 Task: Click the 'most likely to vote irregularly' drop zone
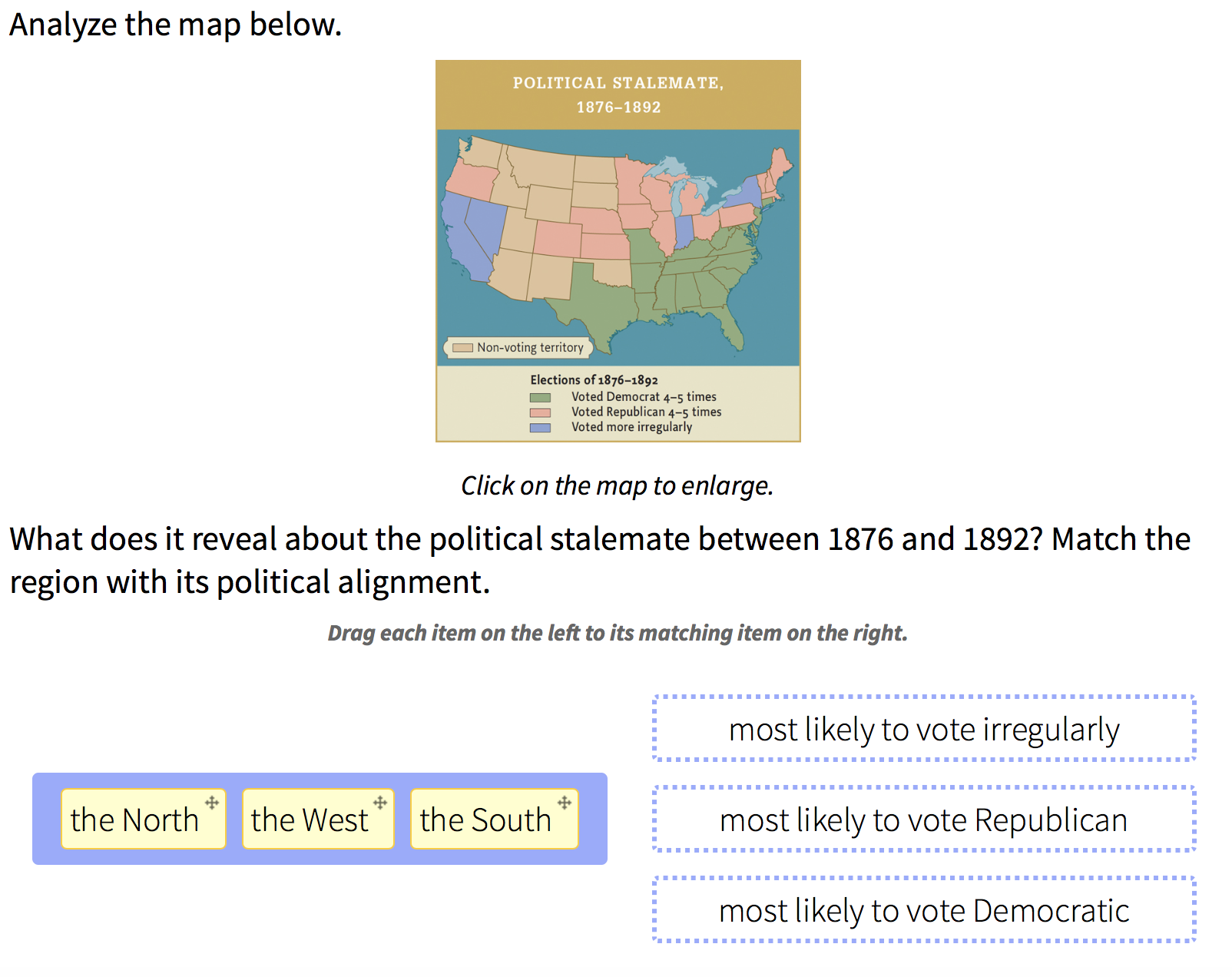pyautogui.click(x=924, y=728)
